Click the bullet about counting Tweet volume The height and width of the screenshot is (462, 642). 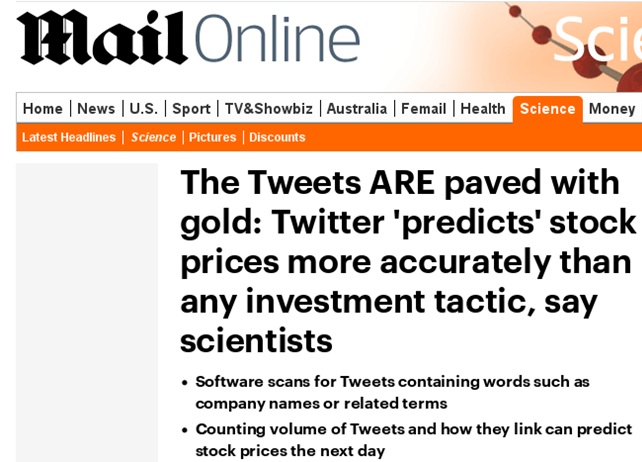pos(413,439)
